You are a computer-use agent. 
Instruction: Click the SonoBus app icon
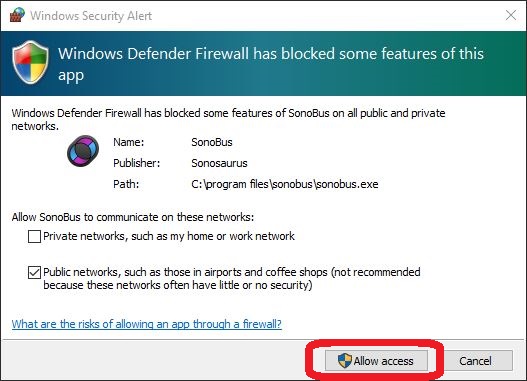point(83,151)
